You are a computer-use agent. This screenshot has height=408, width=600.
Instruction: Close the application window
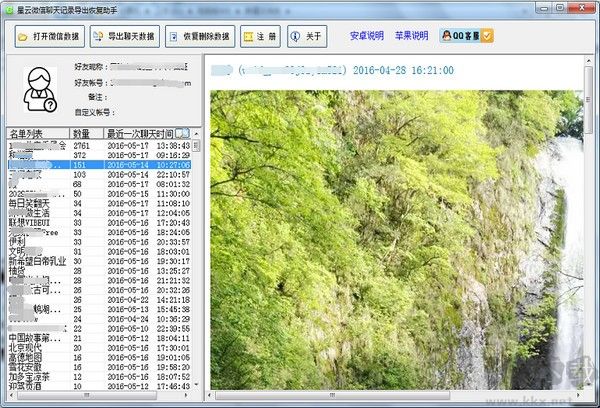[x=581, y=8]
